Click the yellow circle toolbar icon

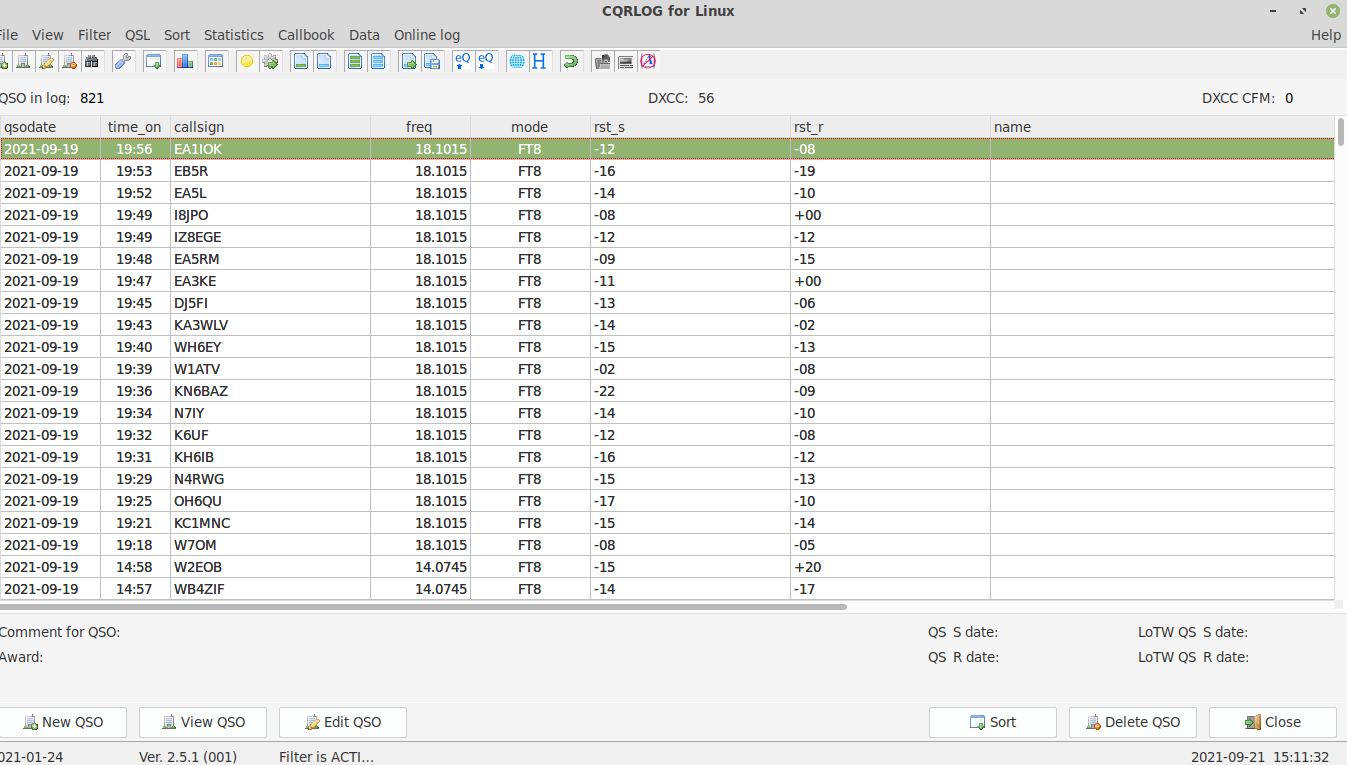[x=247, y=61]
